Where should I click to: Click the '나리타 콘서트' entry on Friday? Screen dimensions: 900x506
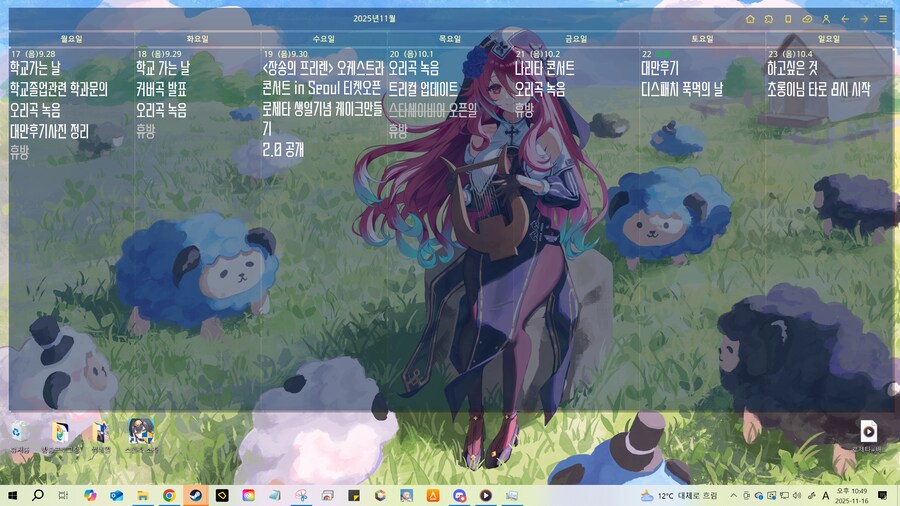point(545,68)
